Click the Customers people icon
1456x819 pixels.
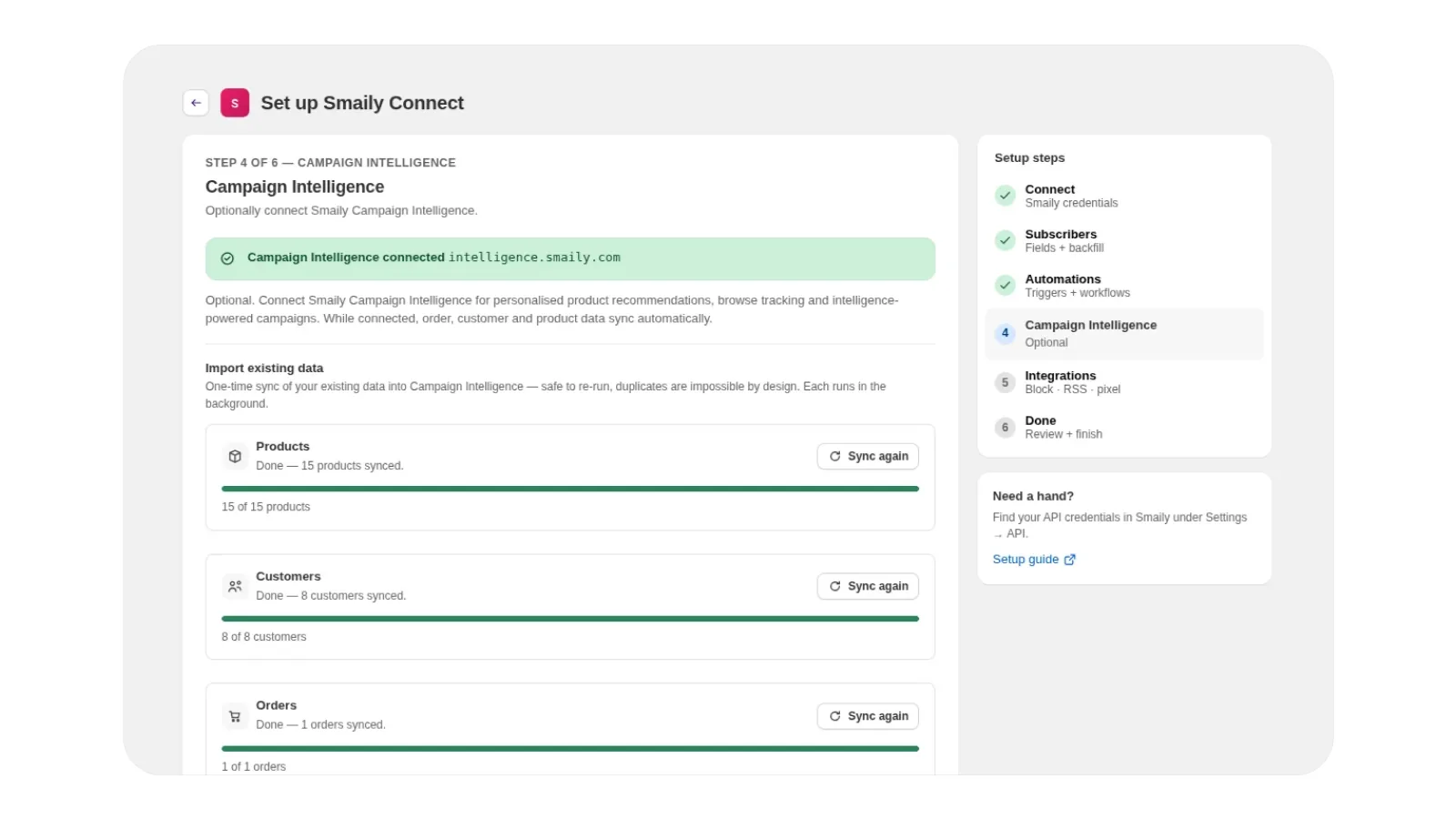[x=235, y=586]
